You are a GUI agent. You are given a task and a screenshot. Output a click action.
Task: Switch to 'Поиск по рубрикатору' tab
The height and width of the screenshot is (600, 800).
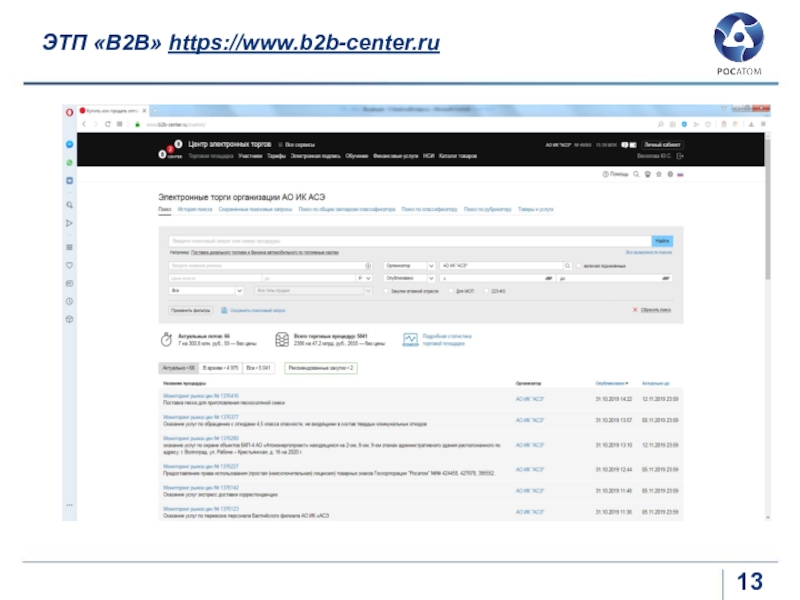487,209
